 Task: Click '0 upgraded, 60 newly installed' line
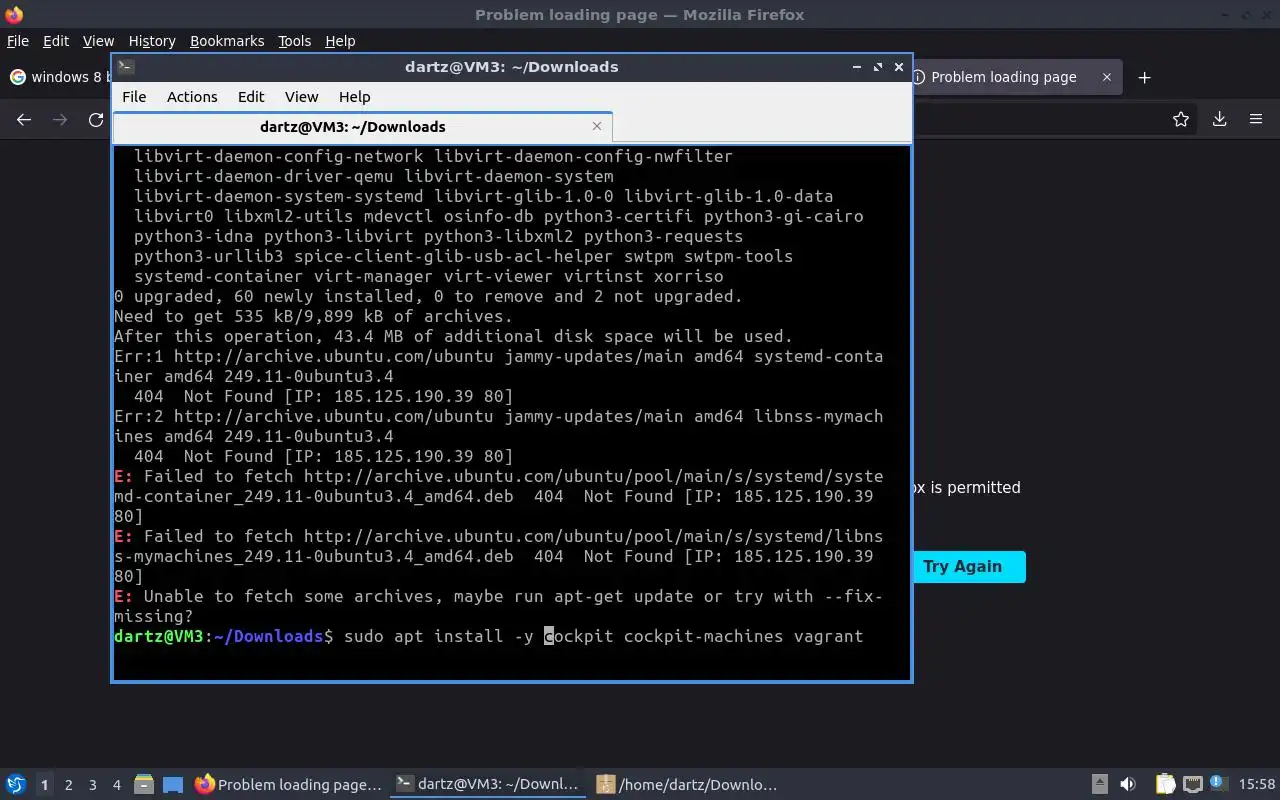(x=428, y=296)
